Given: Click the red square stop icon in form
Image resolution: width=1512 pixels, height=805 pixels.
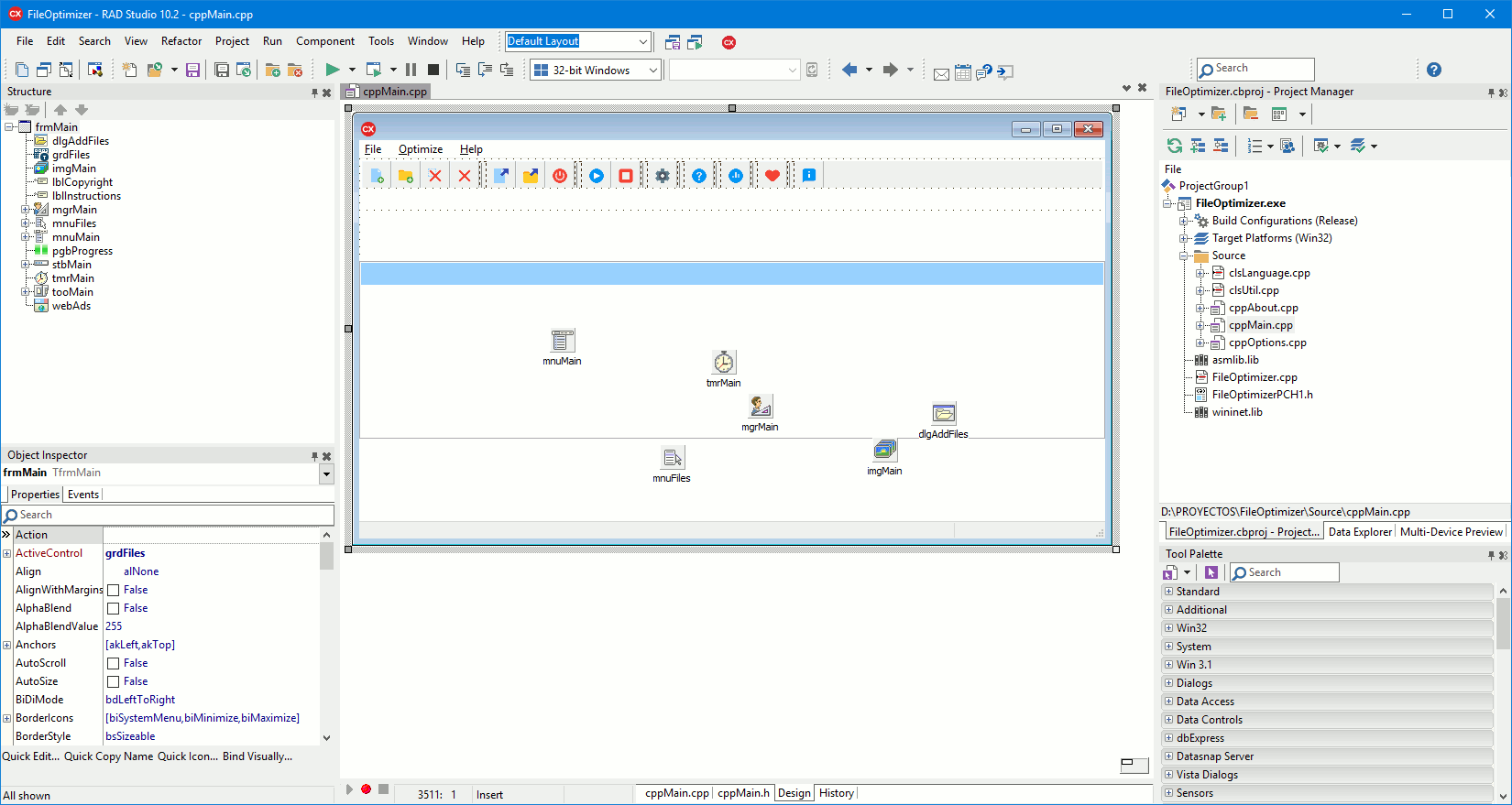Looking at the screenshot, I should (x=626, y=176).
